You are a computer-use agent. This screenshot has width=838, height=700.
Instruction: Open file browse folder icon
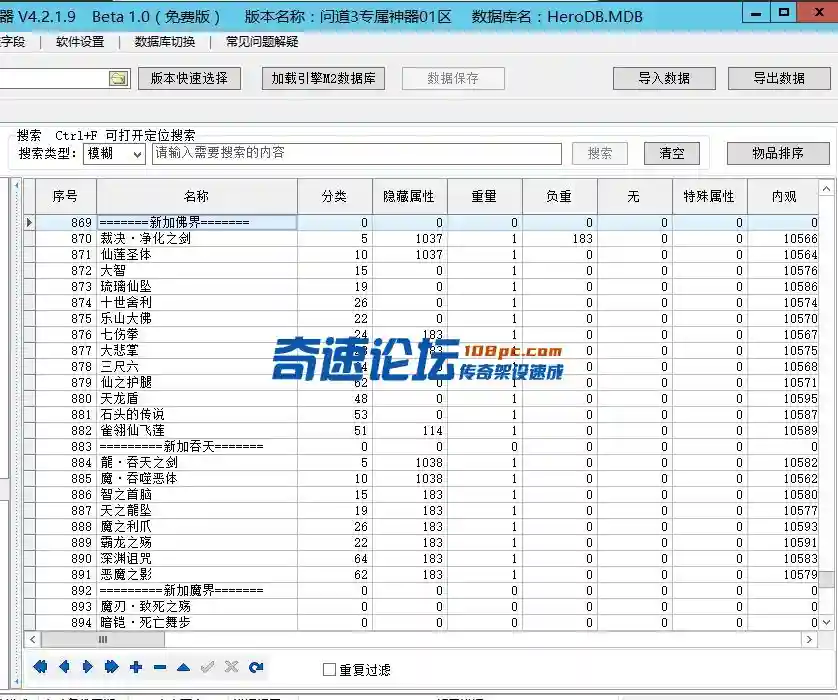[x=119, y=79]
